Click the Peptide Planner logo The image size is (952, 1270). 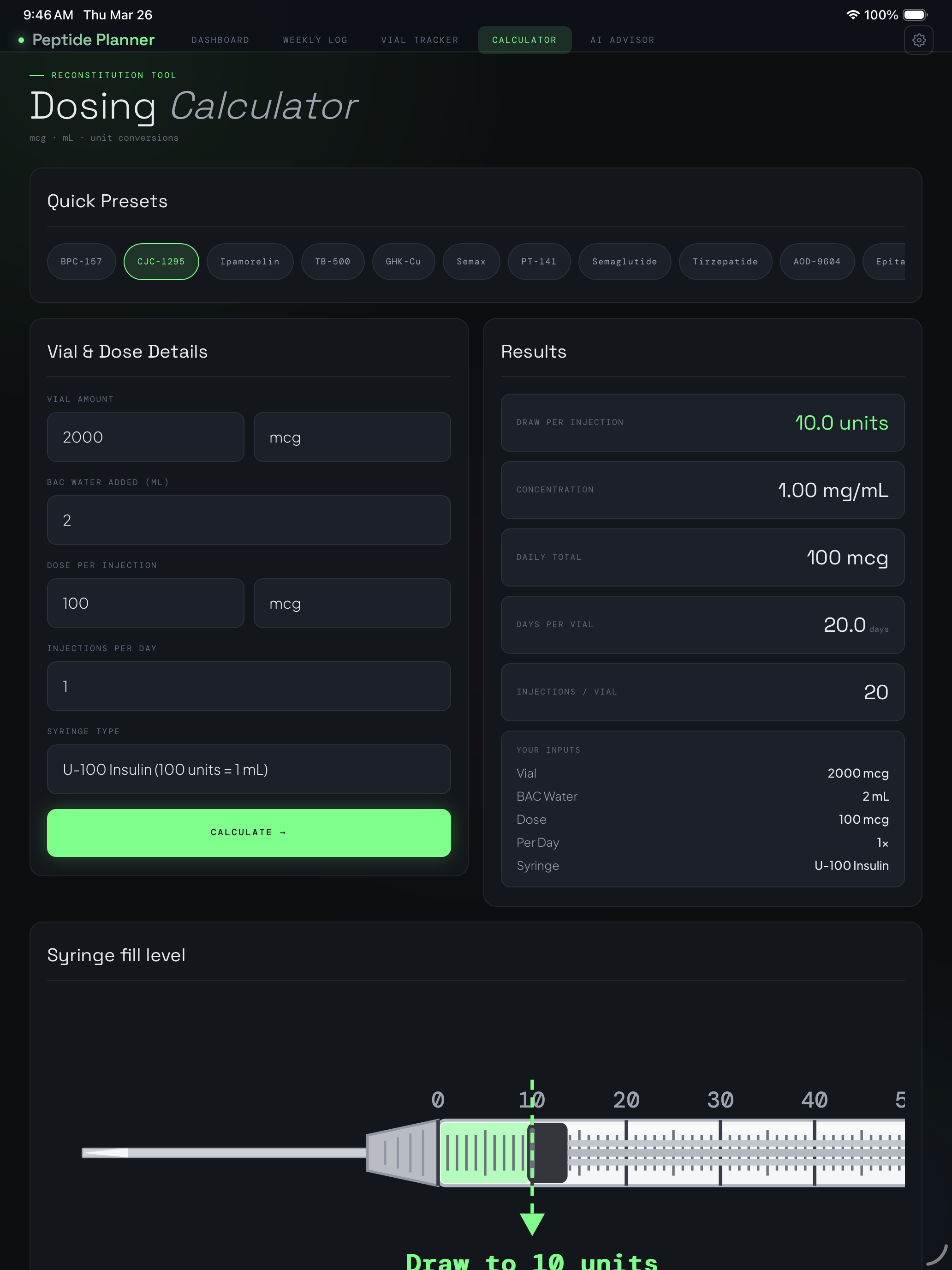87,40
